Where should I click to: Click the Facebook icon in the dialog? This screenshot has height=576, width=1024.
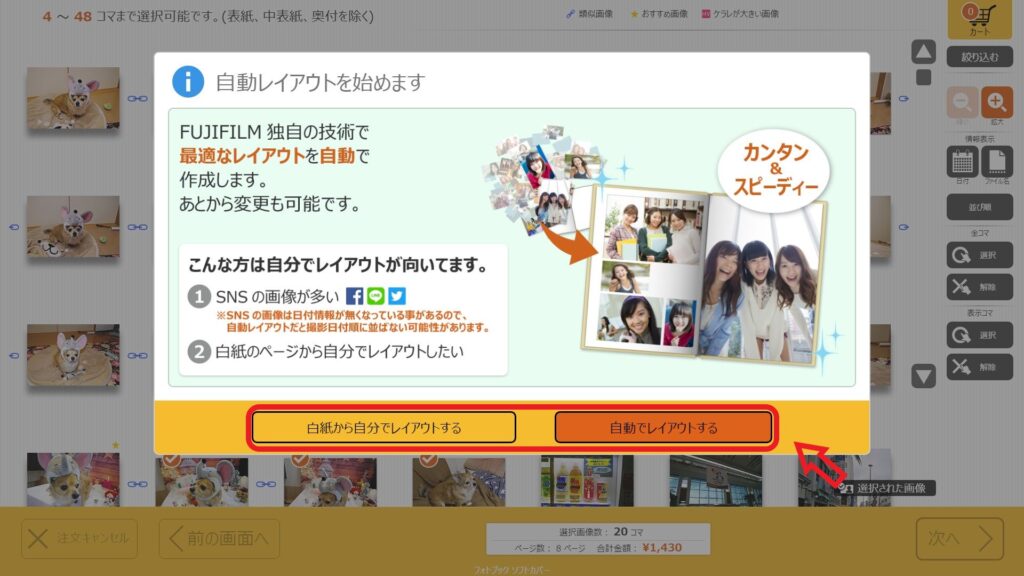[354, 296]
